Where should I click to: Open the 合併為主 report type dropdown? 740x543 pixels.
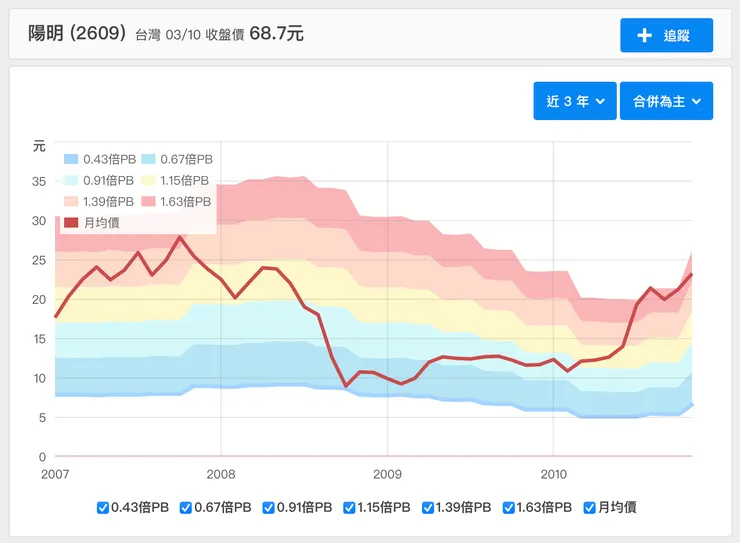coord(666,101)
